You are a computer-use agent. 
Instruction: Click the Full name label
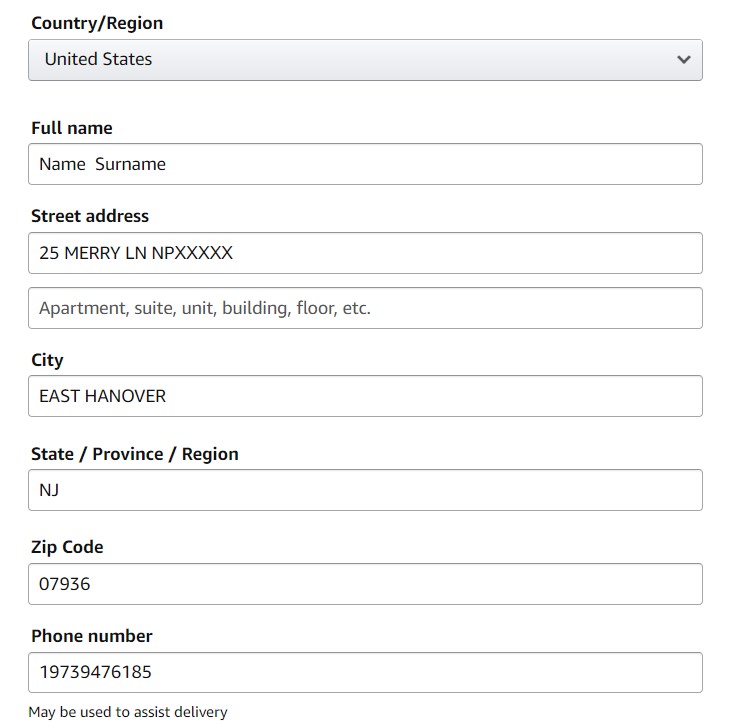pyautogui.click(x=72, y=128)
